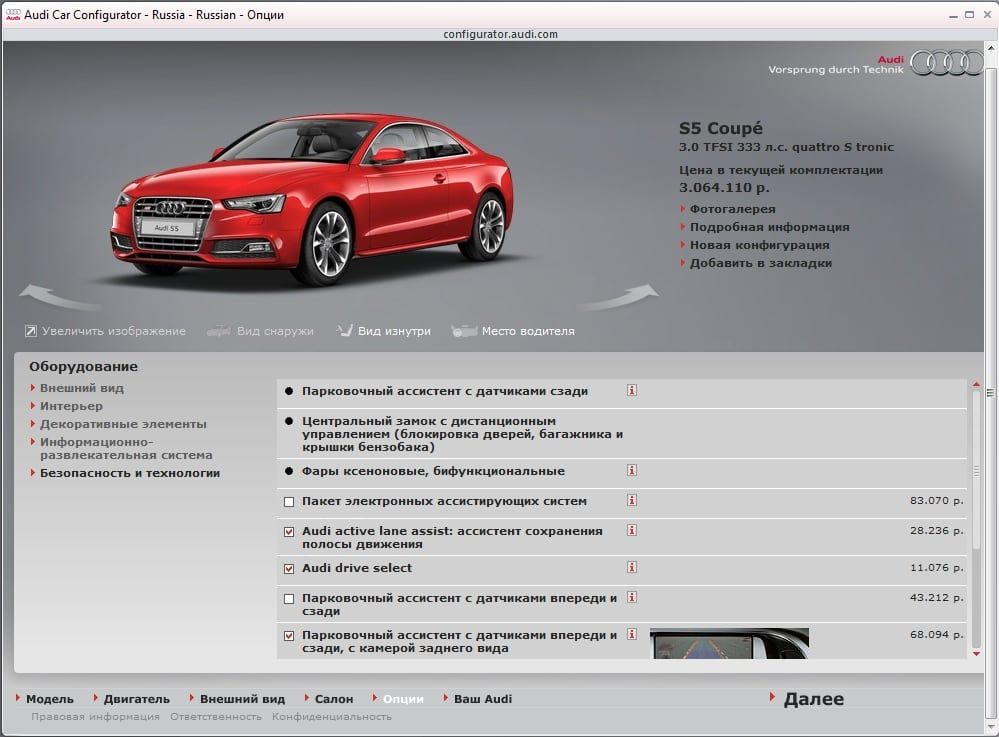Screen dimensions: 999x737
Task: View info on Audi active lane assist
Action: pyautogui.click(x=631, y=530)
